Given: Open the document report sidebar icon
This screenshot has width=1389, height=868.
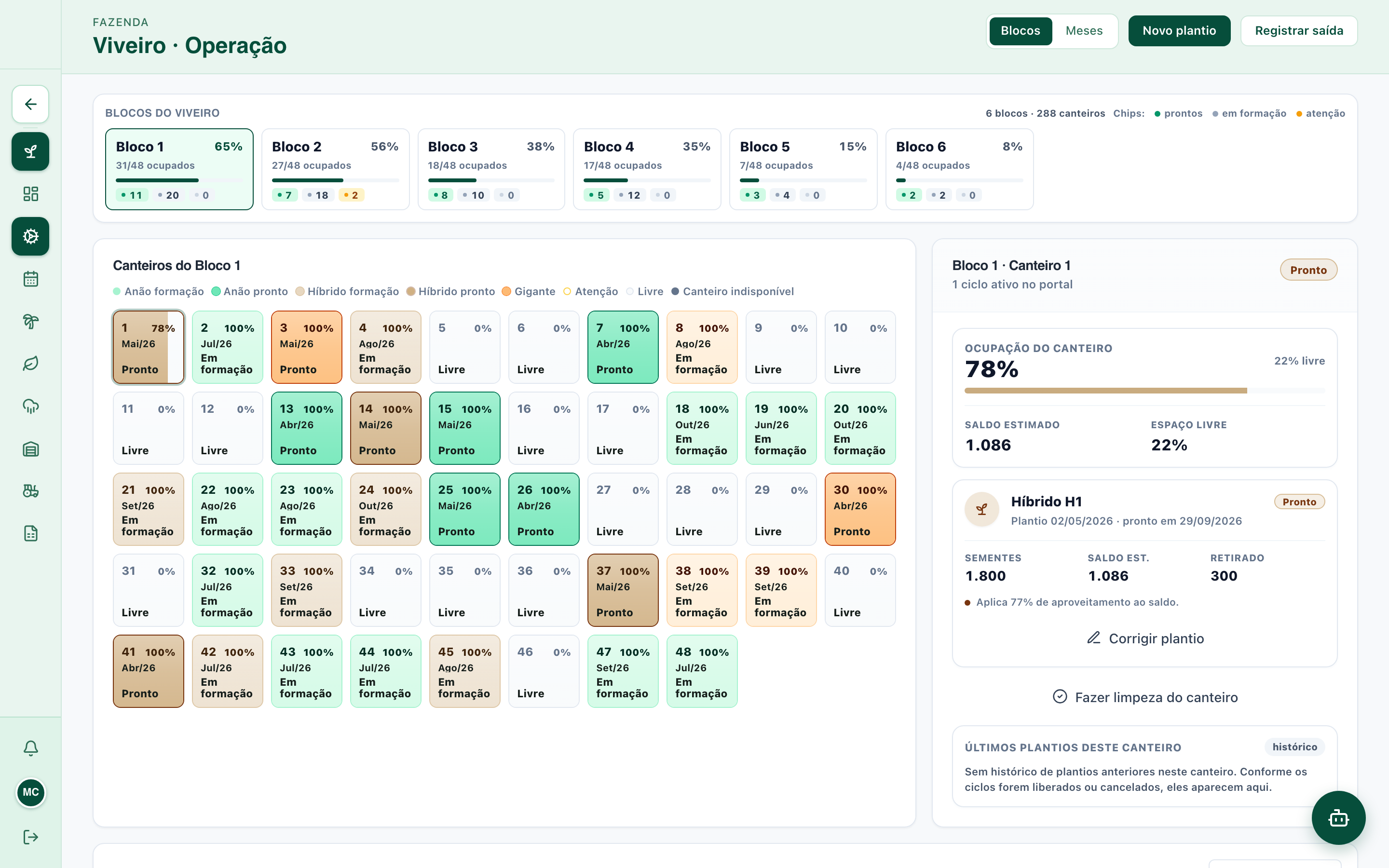Looking at the screenshot, I should 30,534.
